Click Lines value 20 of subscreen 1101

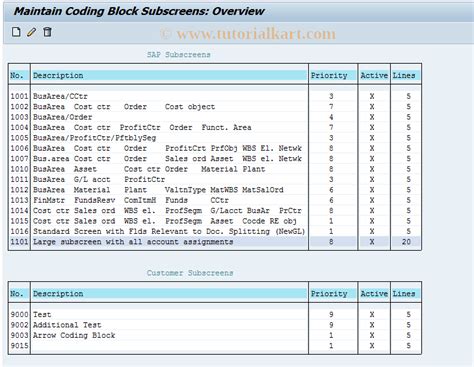tap(406, 242)
